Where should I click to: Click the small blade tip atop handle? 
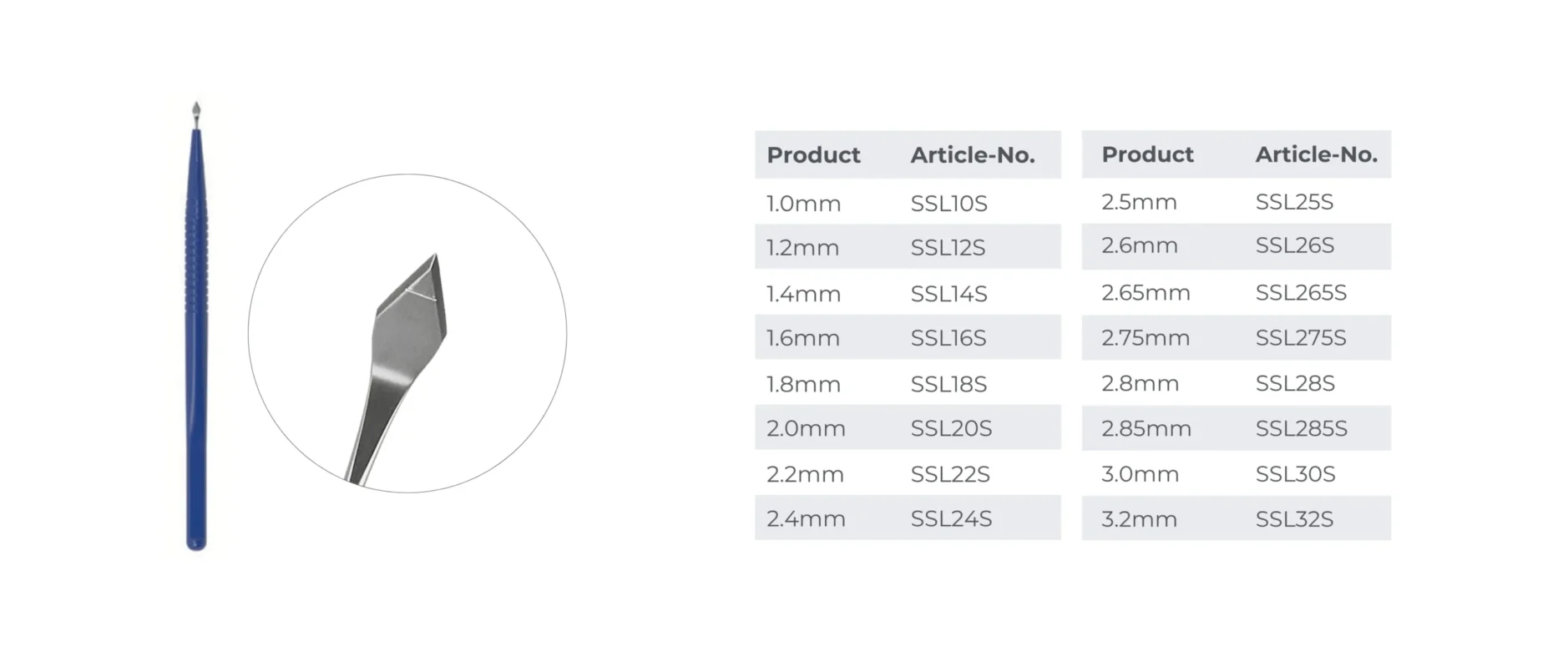click(196, 114)
